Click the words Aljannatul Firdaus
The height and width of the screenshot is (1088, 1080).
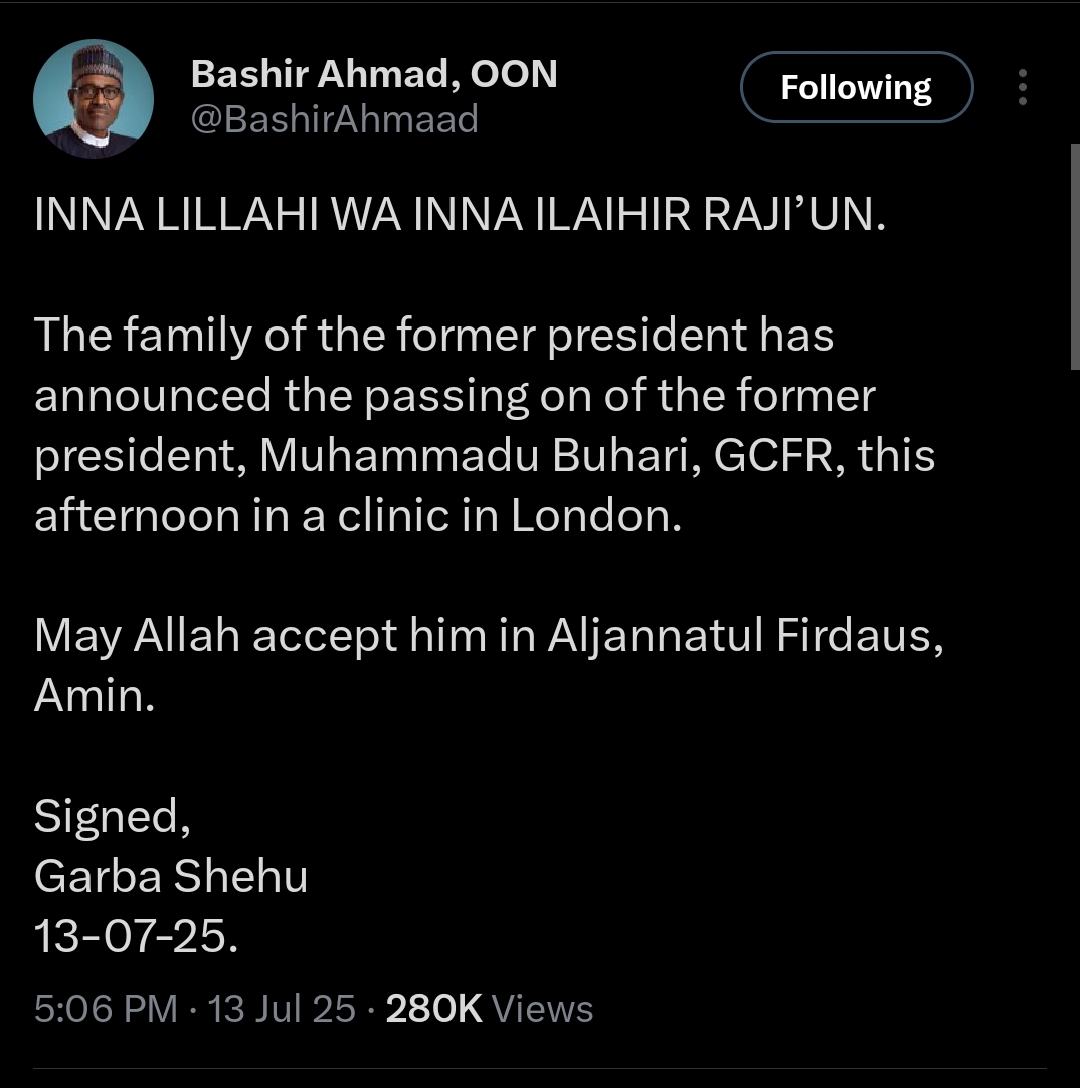744,636
